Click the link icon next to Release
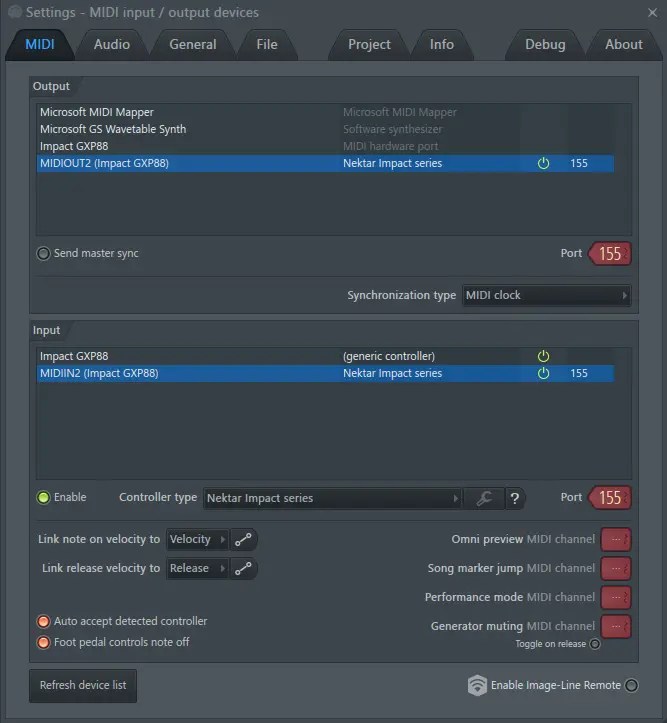The height and width of the screenshot is (723, 667). click(x=243, y=568)
